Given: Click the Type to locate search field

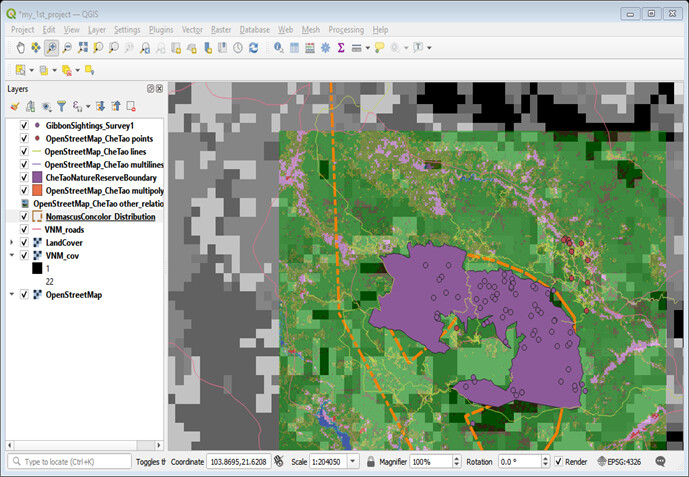Looking at the screenshot, I should click(x=69, y=462).
